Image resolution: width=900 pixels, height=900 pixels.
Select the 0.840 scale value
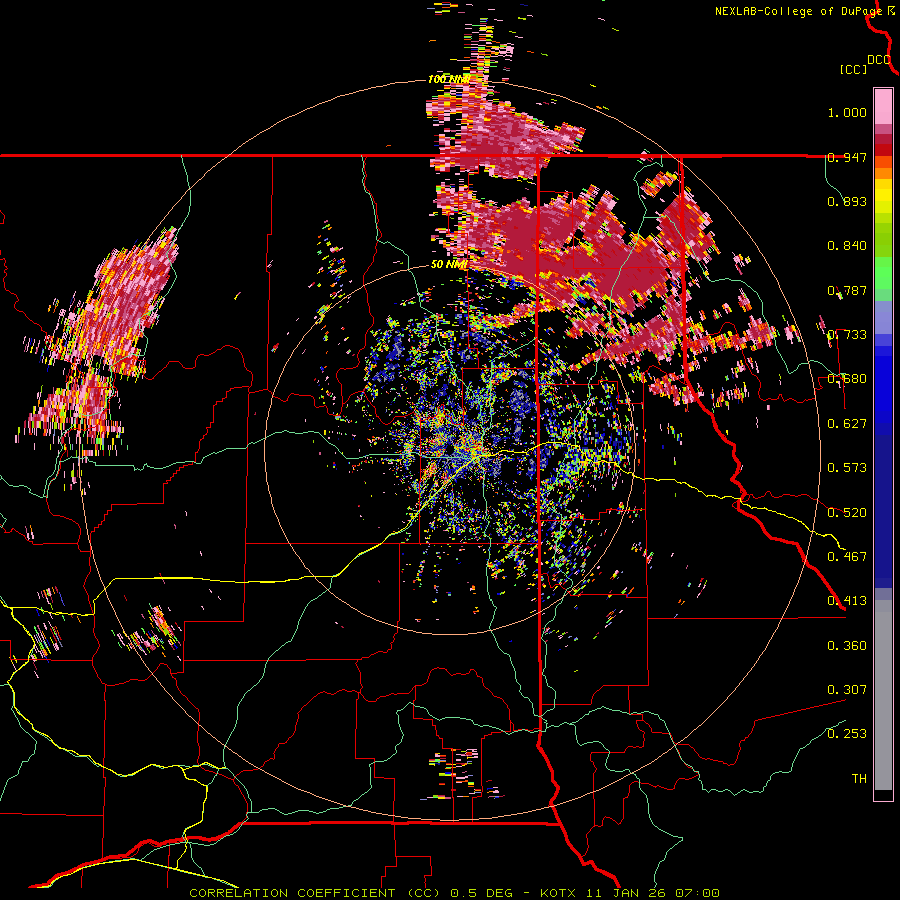[847, 246]
